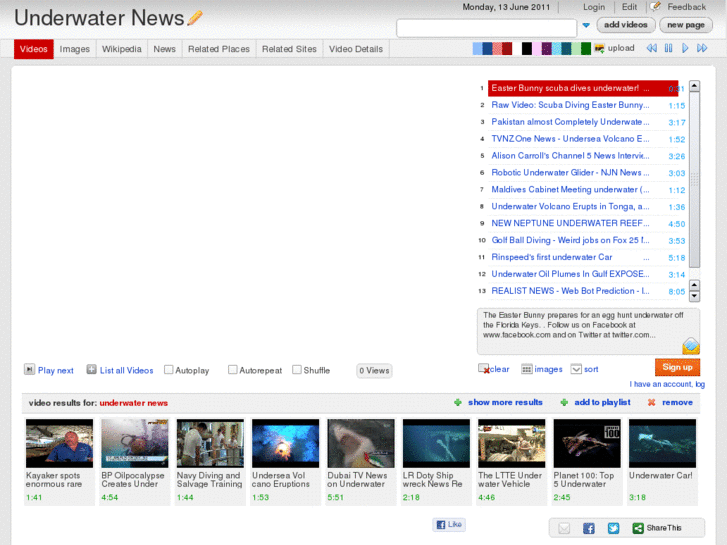Click the pencil edit icon beside Underwater News

[x=195, y=18]
